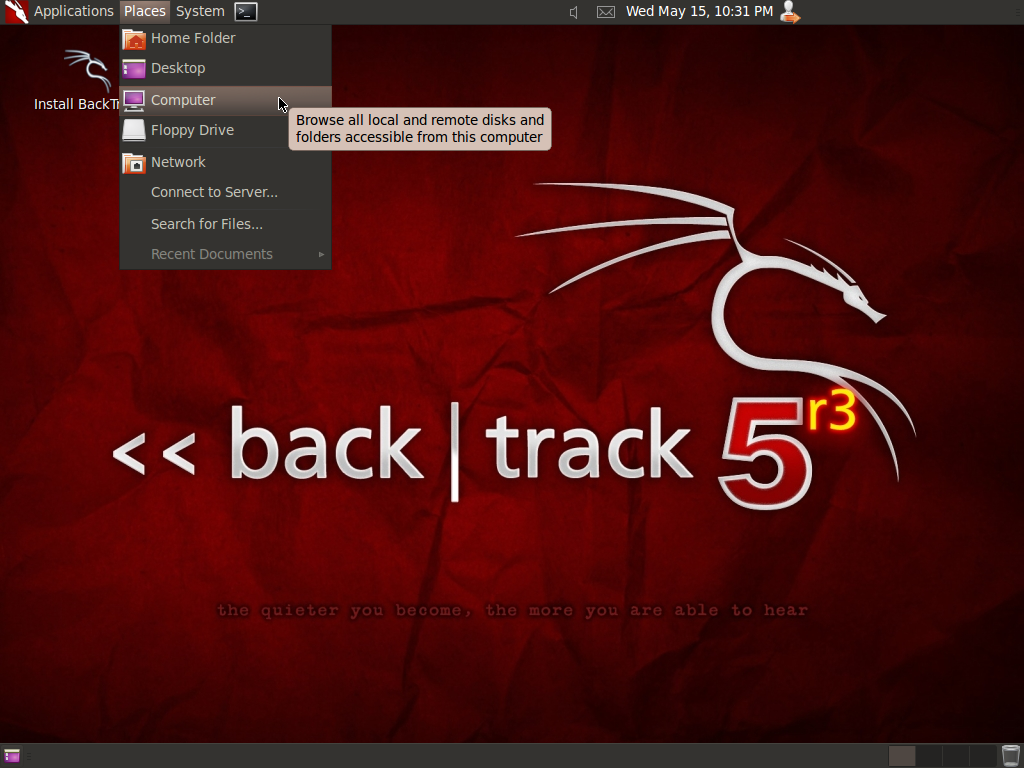Open the user session switcher icon
Screen dimensions: 1024x768
point(790,12)
